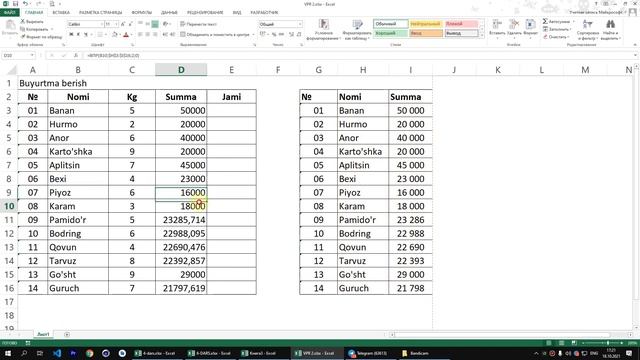Image resolution: width=640 pixels, height=360 pixels.
Task: Toggle bold formatting
Action: click(x=71, y=35)
